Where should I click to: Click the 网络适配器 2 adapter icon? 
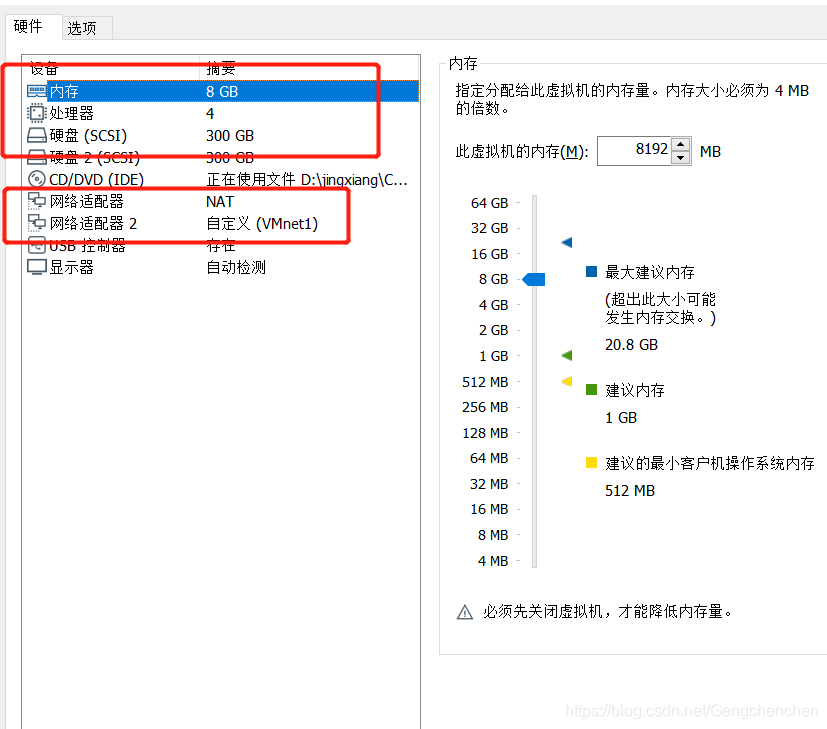[36, 223]
